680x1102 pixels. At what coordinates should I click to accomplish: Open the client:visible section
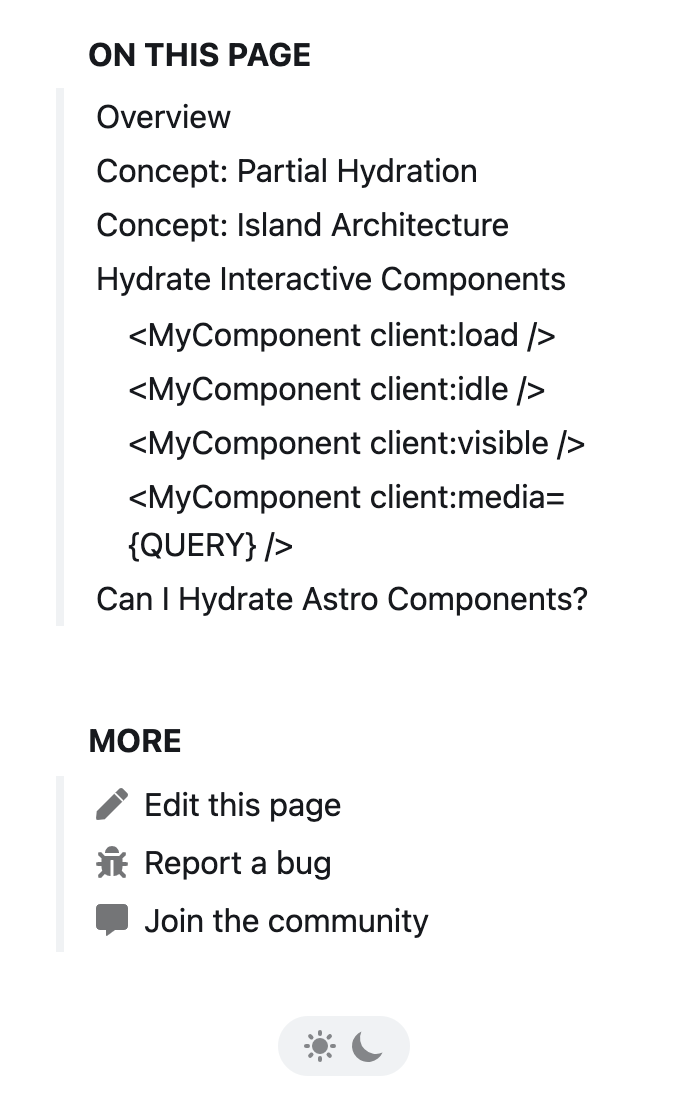coord(356,443)
